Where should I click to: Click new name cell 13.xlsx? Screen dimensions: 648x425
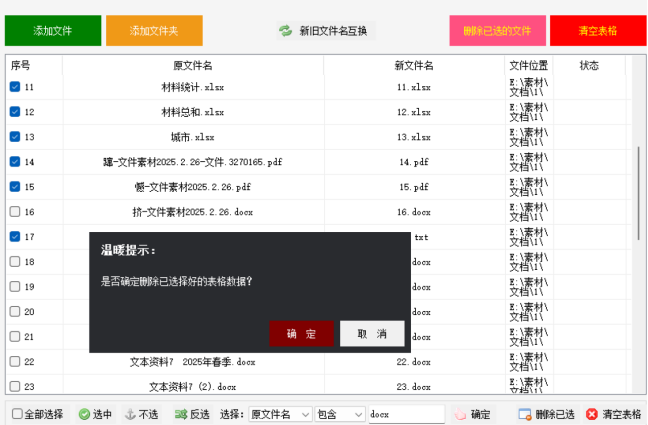(x=414, y=137)
